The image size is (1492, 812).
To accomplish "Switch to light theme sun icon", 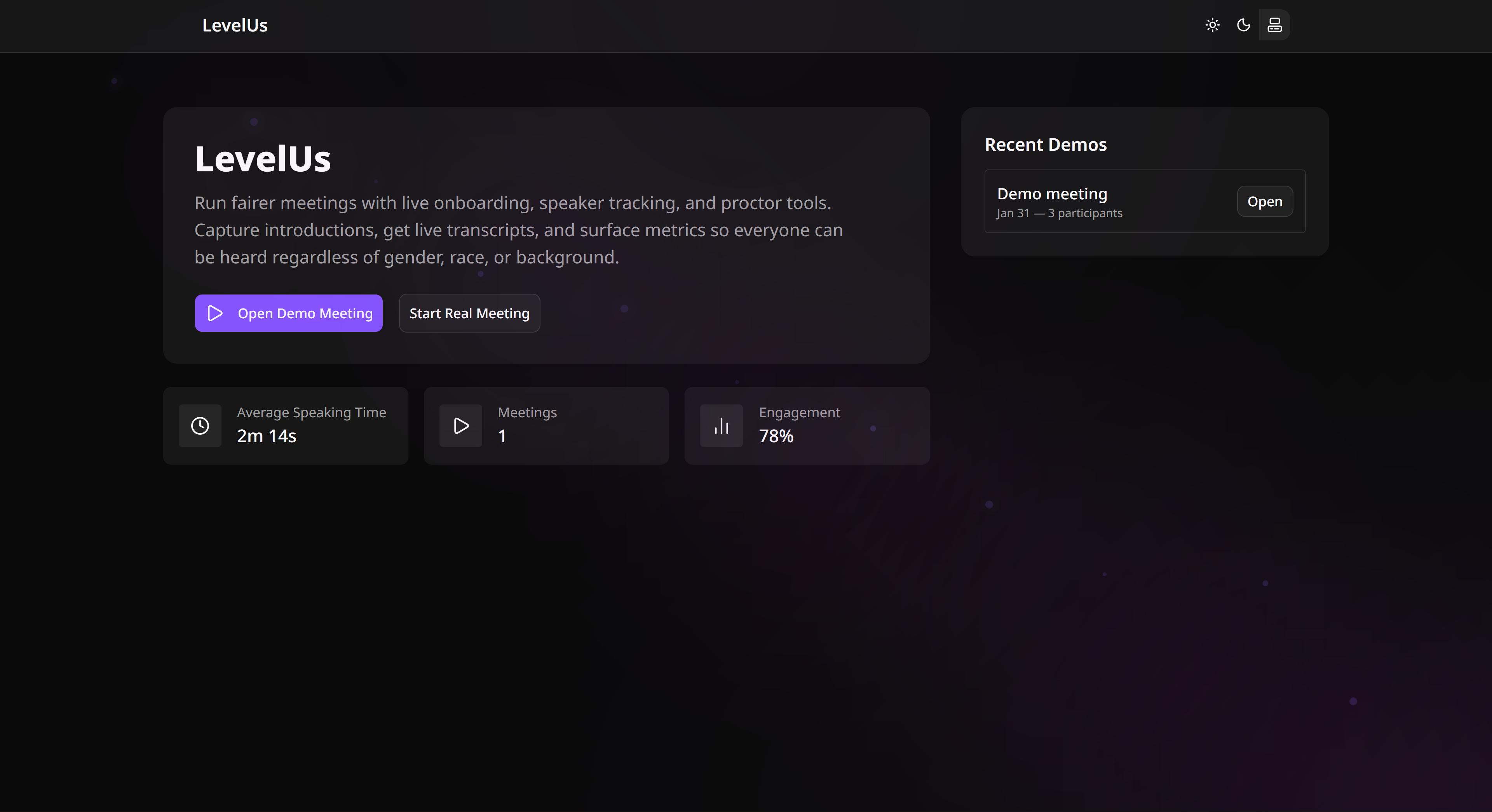I will 1212,25.
